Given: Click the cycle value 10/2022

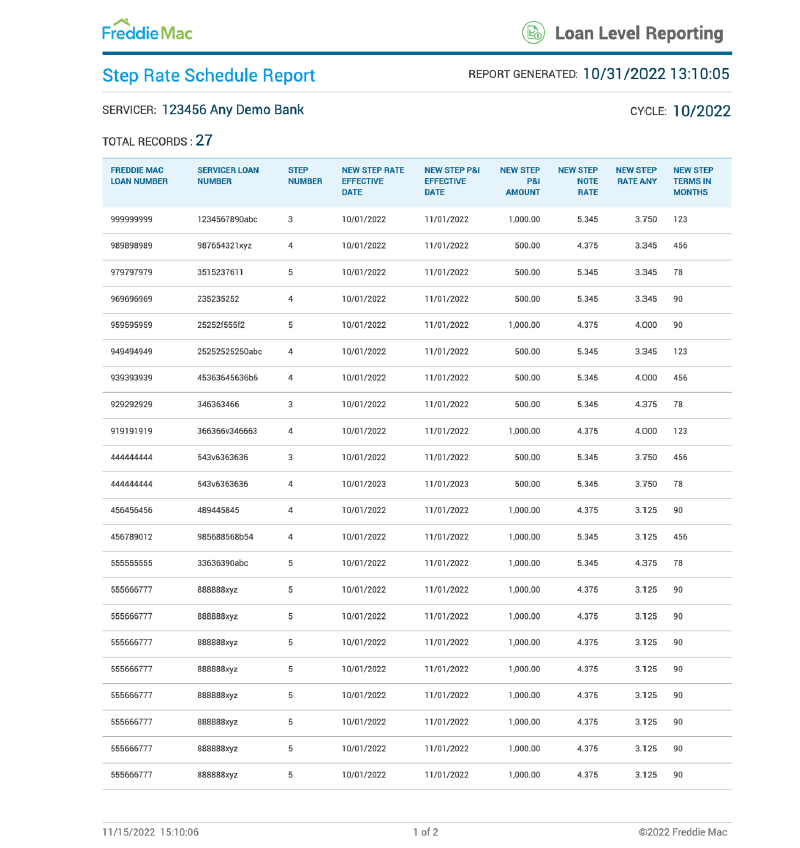Looking at the screenshot, I should pos(701,111).
